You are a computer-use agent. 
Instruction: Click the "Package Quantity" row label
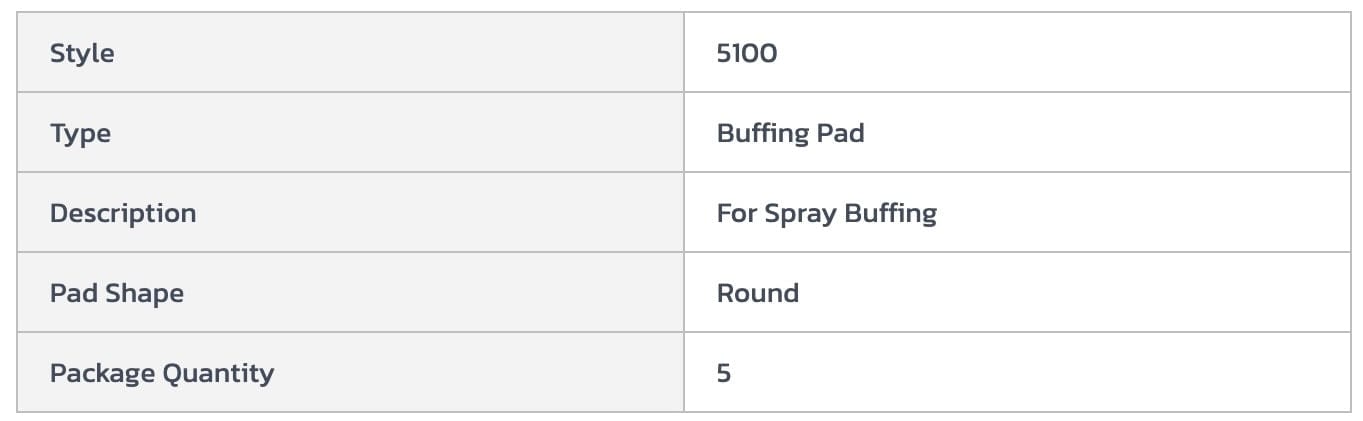[162, 373]
